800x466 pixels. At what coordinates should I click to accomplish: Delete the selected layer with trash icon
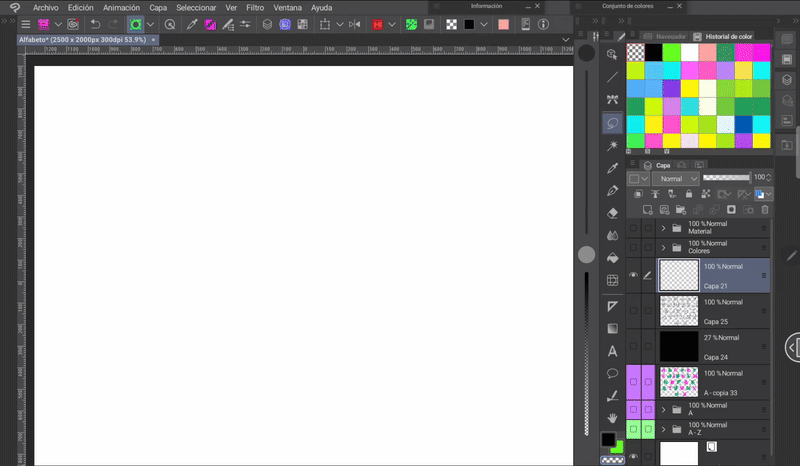[x=765, y=210]
